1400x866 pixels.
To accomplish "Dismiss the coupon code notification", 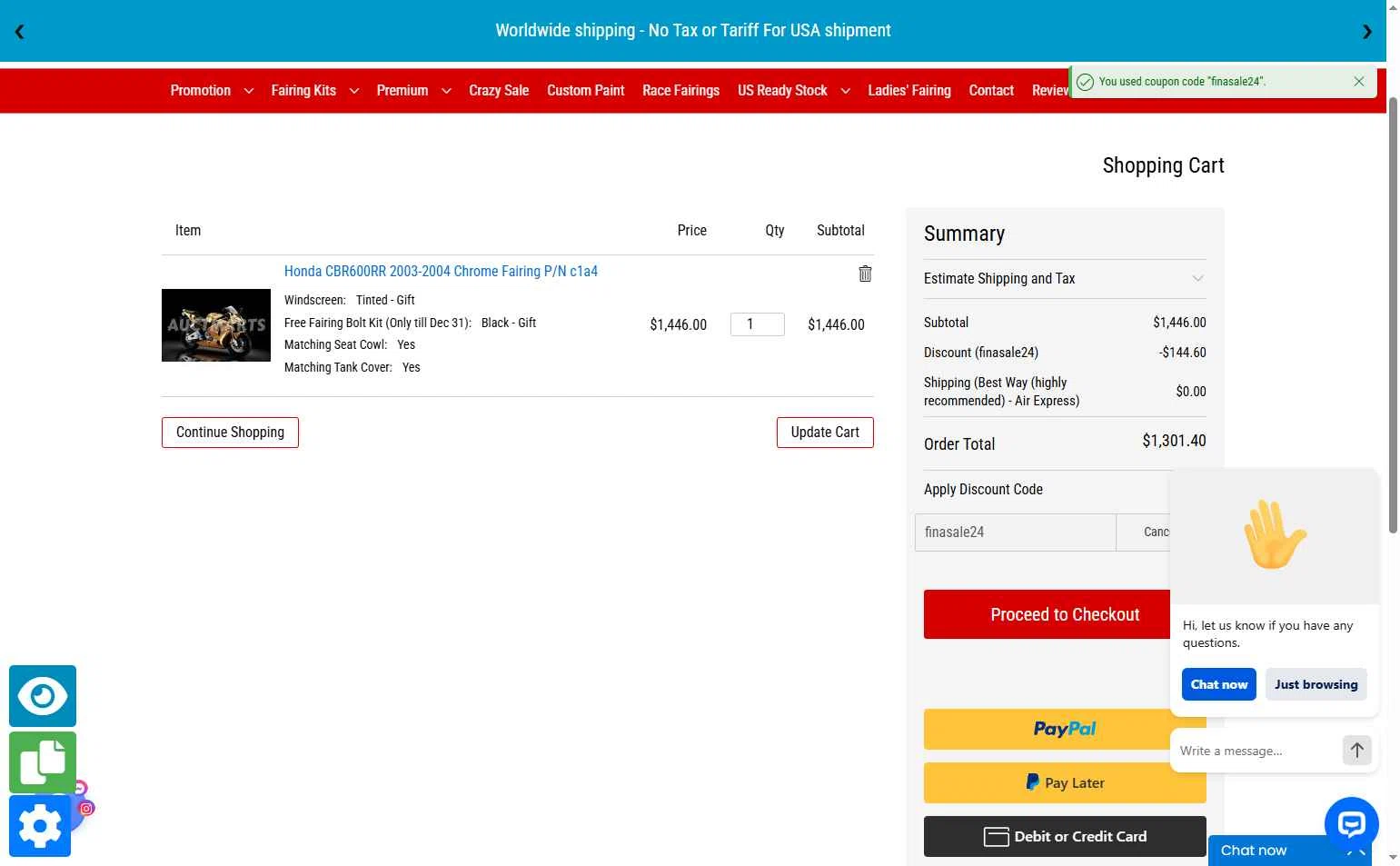I will pyautogui.click(x=1359, y=82).
